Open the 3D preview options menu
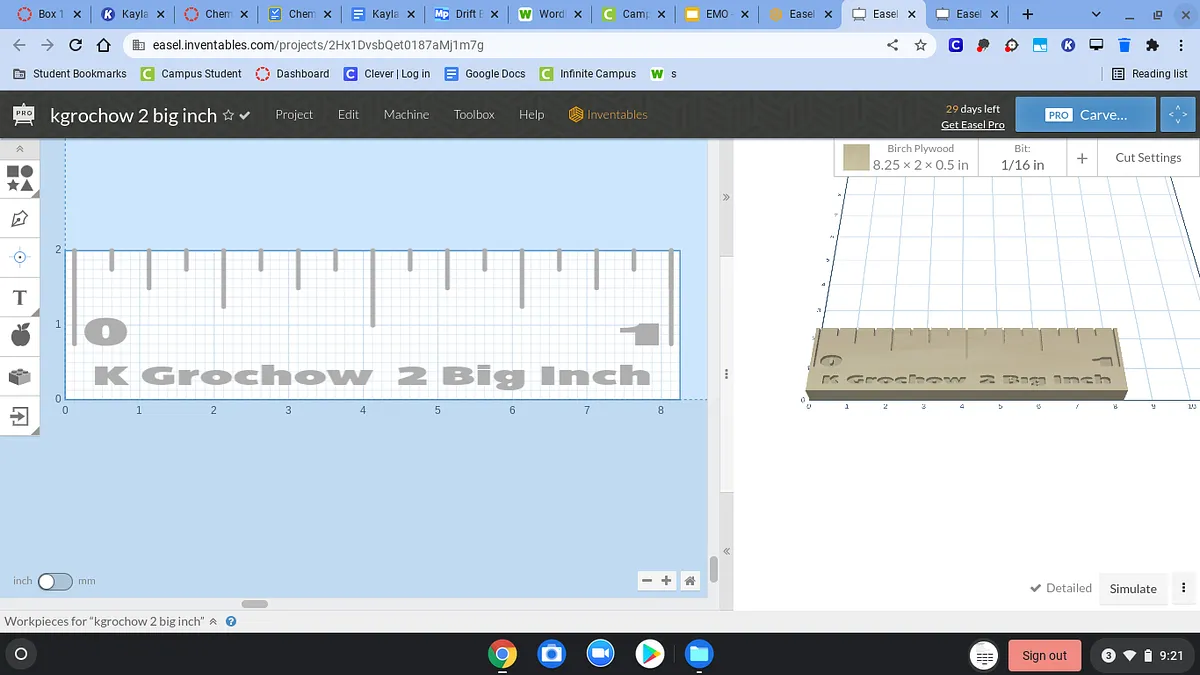 pos(1184,588)
